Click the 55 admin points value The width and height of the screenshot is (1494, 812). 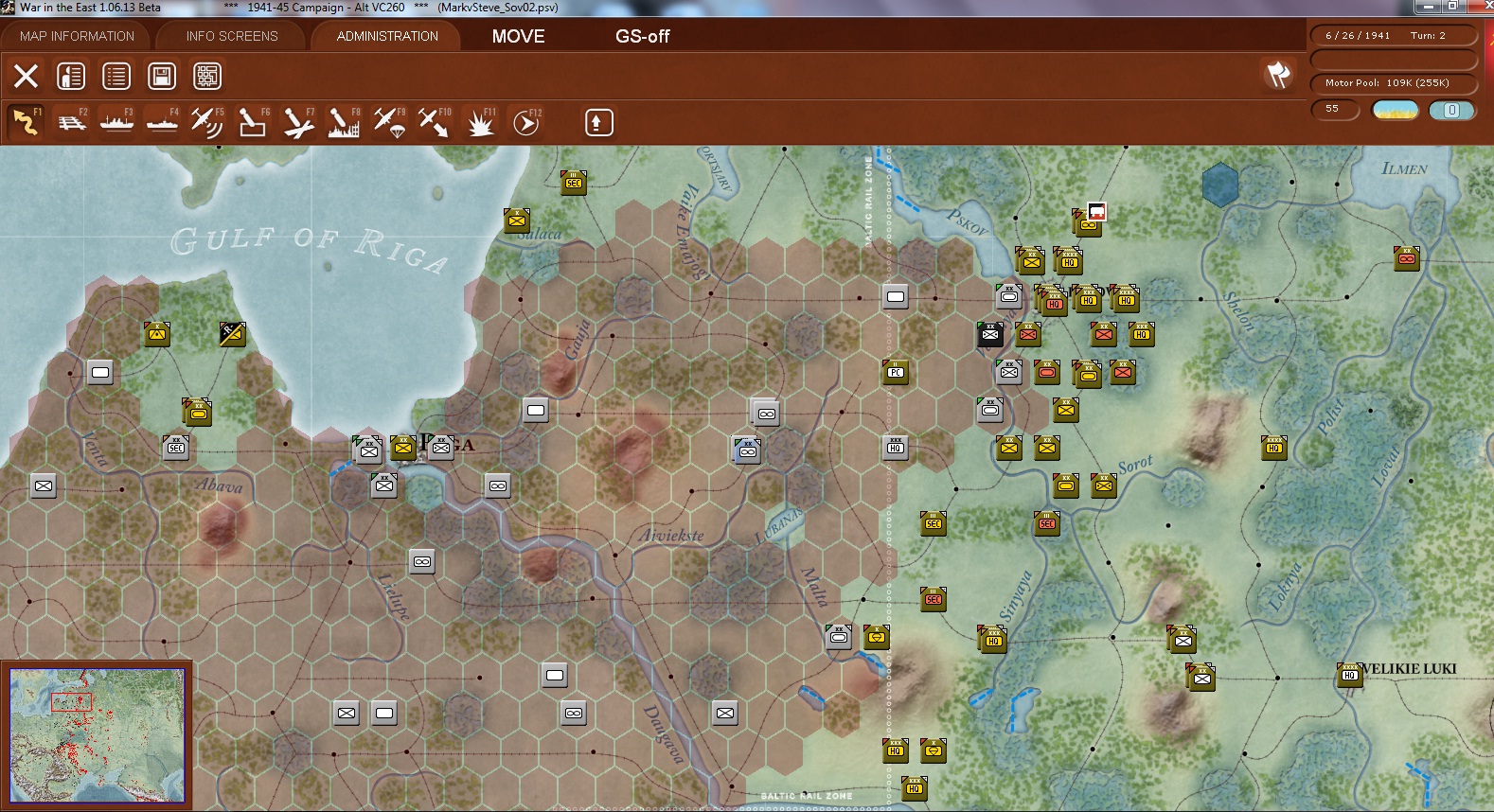point(1335,110)
